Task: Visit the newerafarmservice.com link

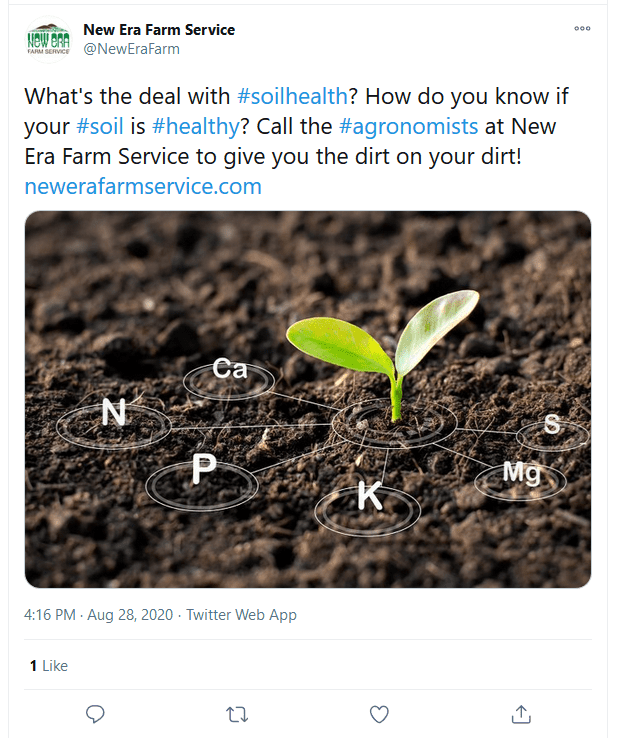Action: 143,186
